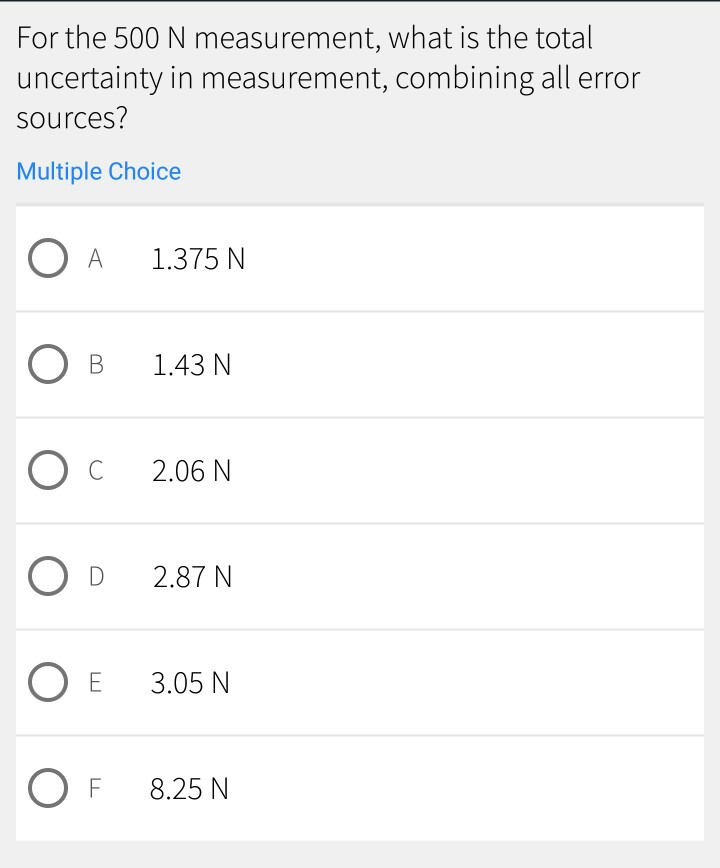Select the 2.06 N answer text
The image size is (720, 868).
point(192,471)
